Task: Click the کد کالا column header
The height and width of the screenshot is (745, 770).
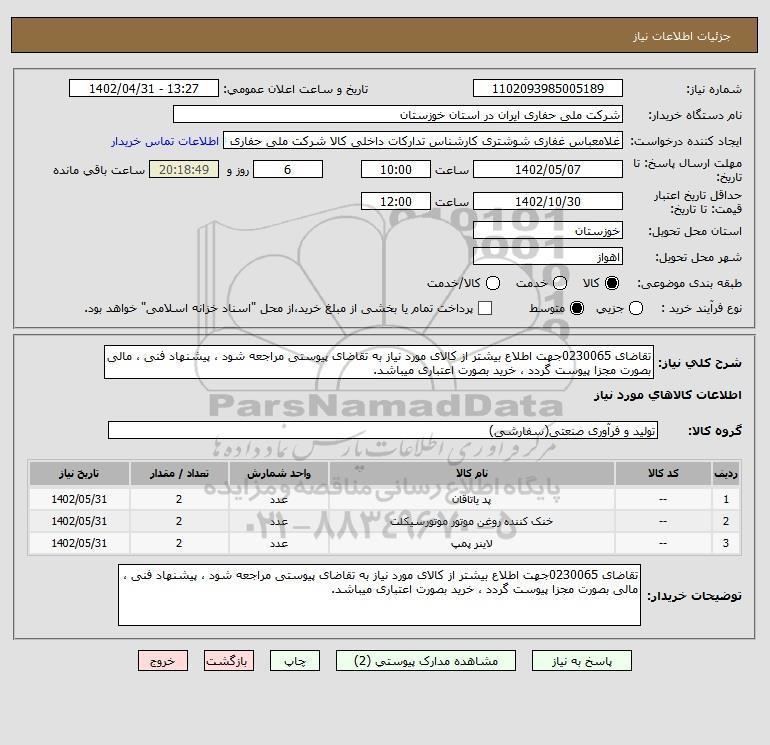Action: click(663, 473)
